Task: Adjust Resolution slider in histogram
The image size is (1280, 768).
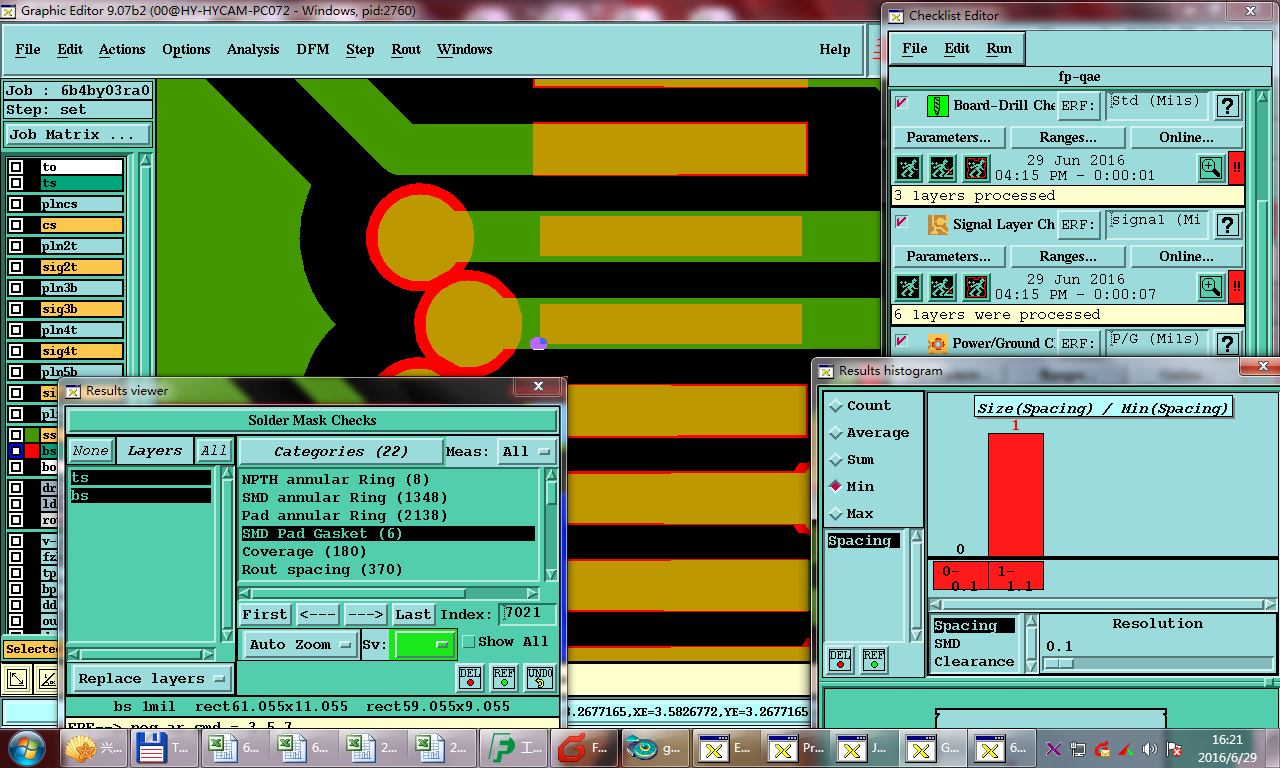Action: [1058, 663]
